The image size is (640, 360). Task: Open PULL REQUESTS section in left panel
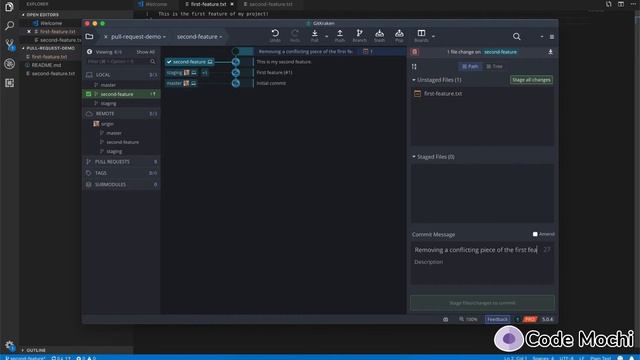coord(121,162)
